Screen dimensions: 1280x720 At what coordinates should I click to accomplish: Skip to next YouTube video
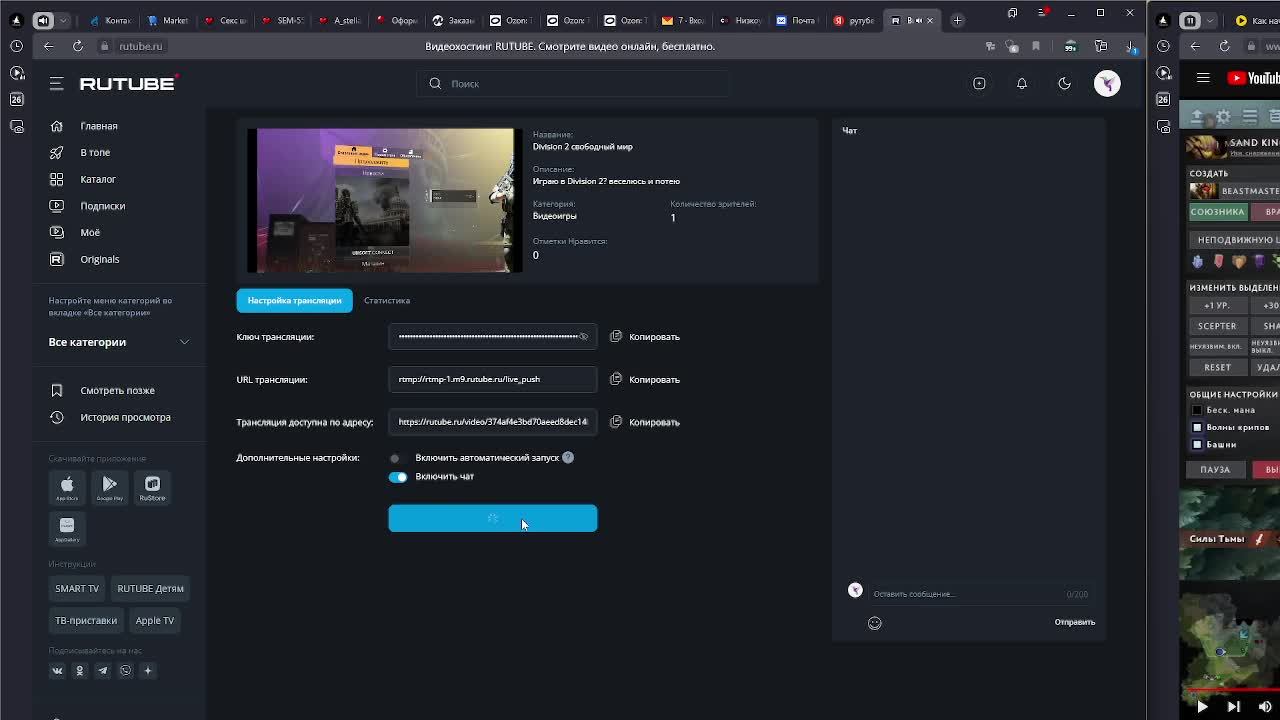point(1233,707)
